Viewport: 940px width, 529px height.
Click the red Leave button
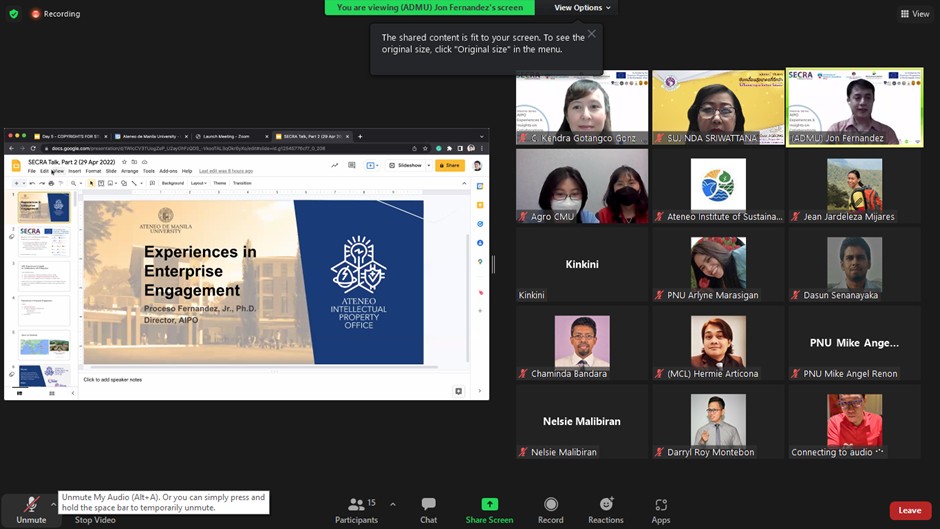(x=910, y=510)
